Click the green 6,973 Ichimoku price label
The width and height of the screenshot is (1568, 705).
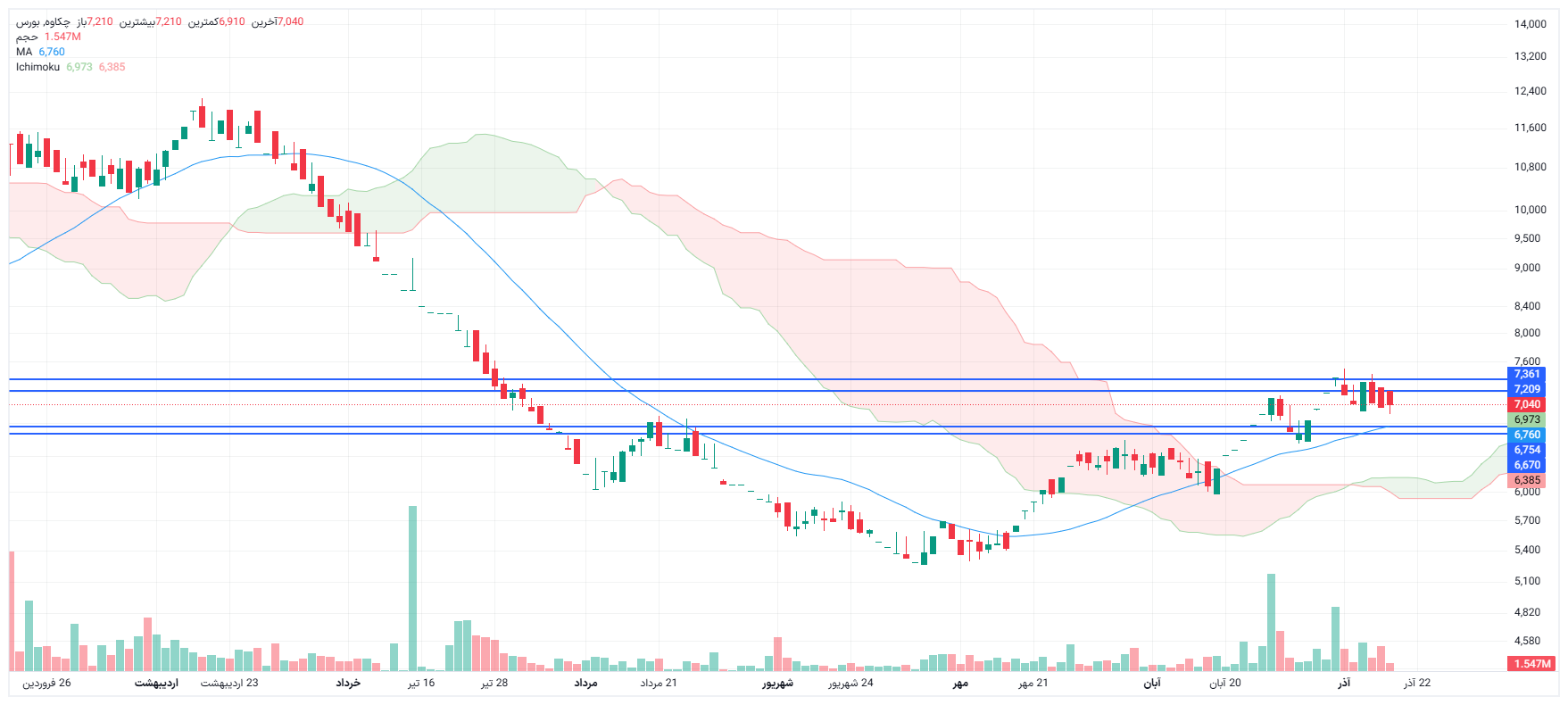[x=1527, y=419]
